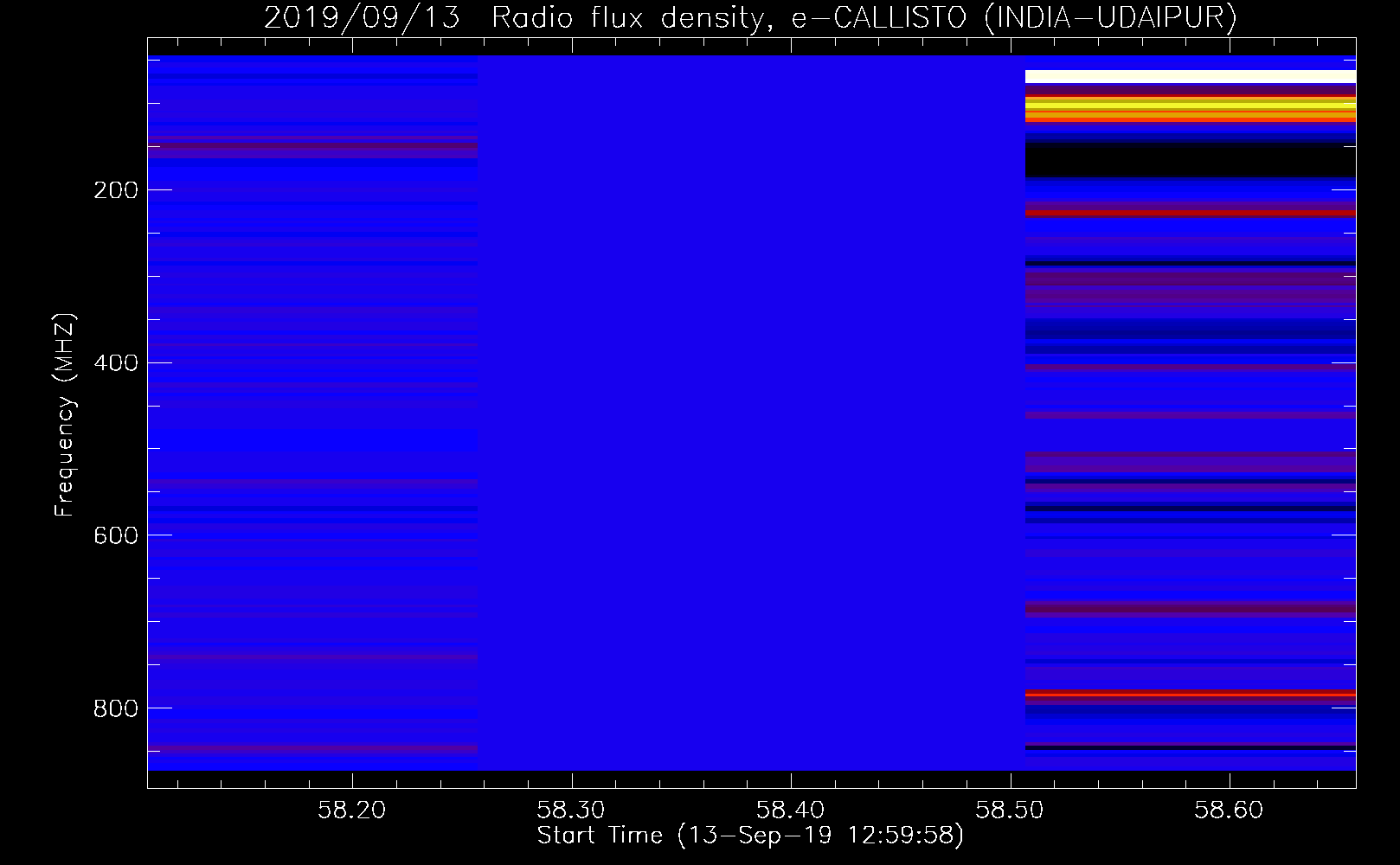Click the black band below 200 MHz tick on right
The height and width of the screenshot is (865, 1400).
[x=1191, y=161]
